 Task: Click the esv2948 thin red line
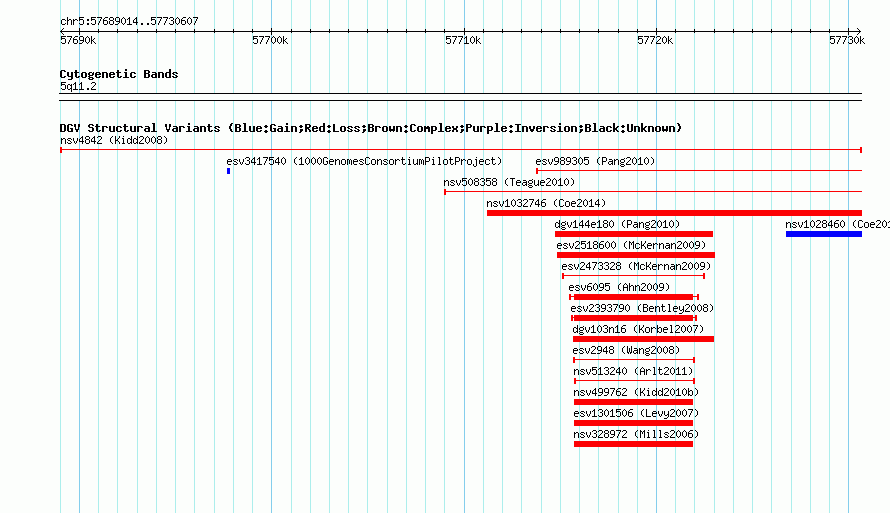pos(634,360)
